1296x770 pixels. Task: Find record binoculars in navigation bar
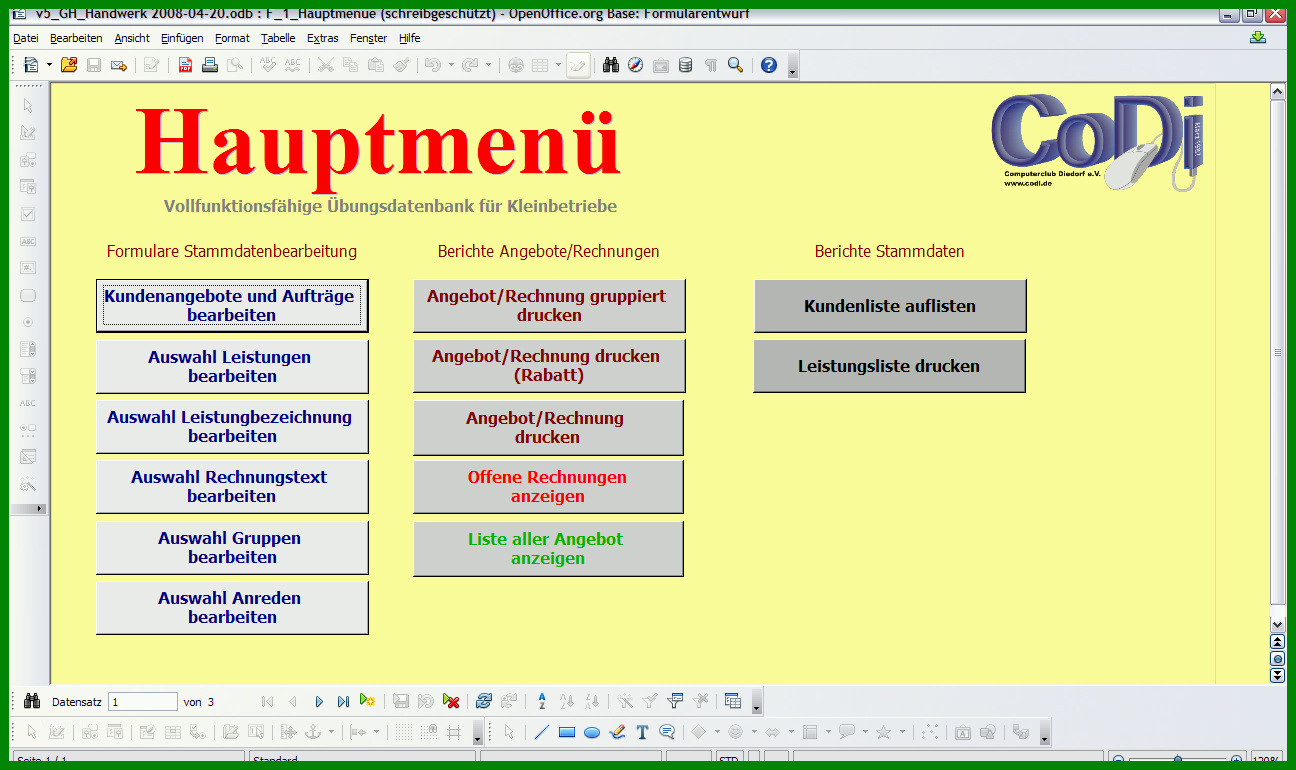tap(31, 702)
